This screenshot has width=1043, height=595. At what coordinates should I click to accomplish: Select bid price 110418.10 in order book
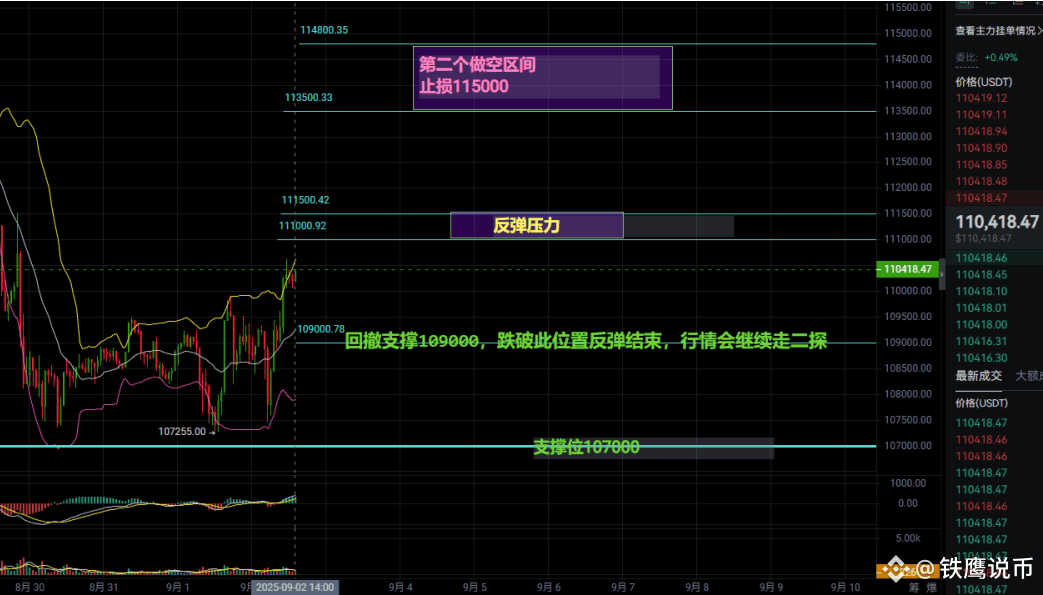pyautogui.click(x=981, y=291)
